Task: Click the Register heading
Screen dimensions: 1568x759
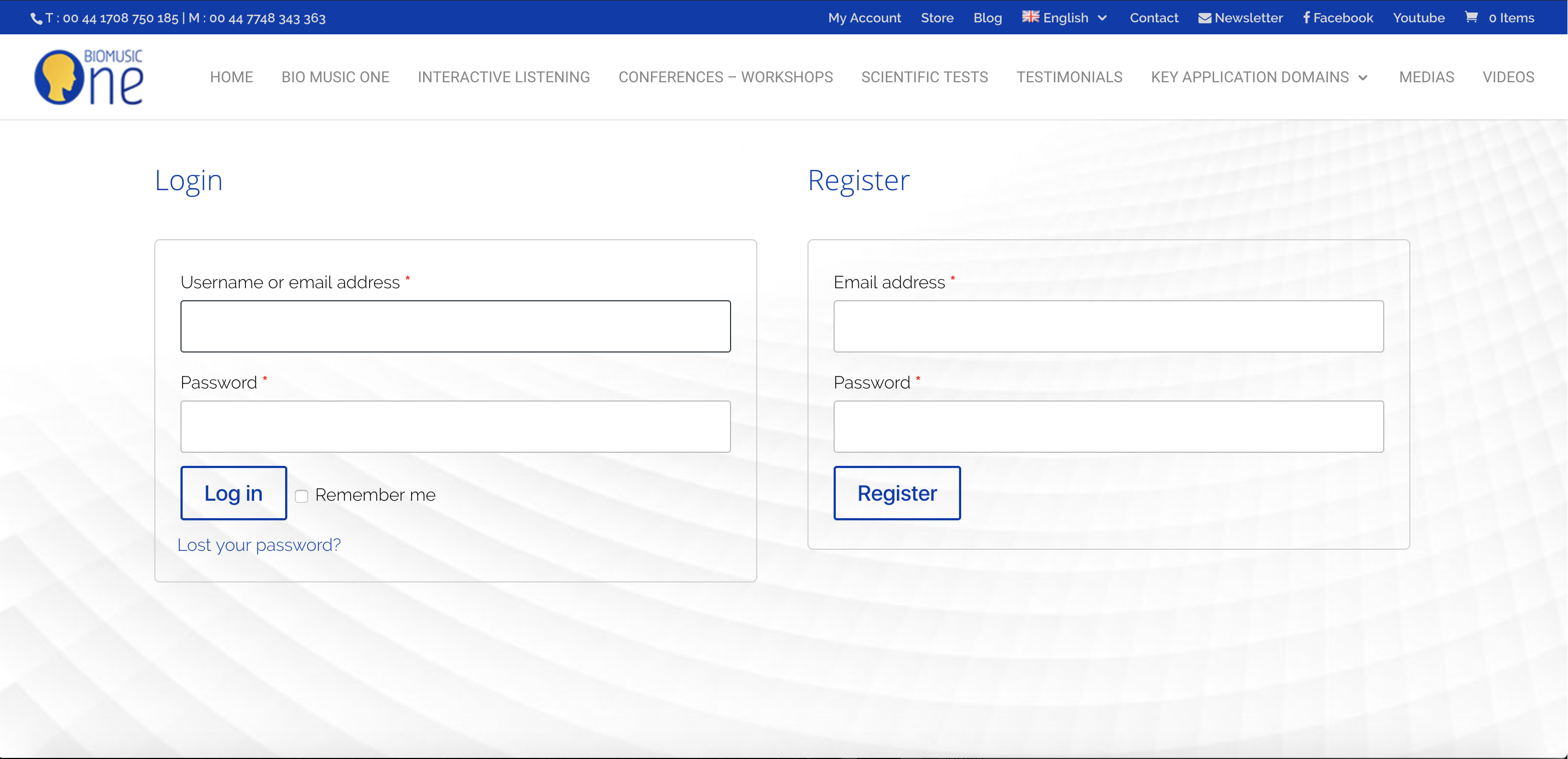Action: pyautogui.click(x=859, y=181)
